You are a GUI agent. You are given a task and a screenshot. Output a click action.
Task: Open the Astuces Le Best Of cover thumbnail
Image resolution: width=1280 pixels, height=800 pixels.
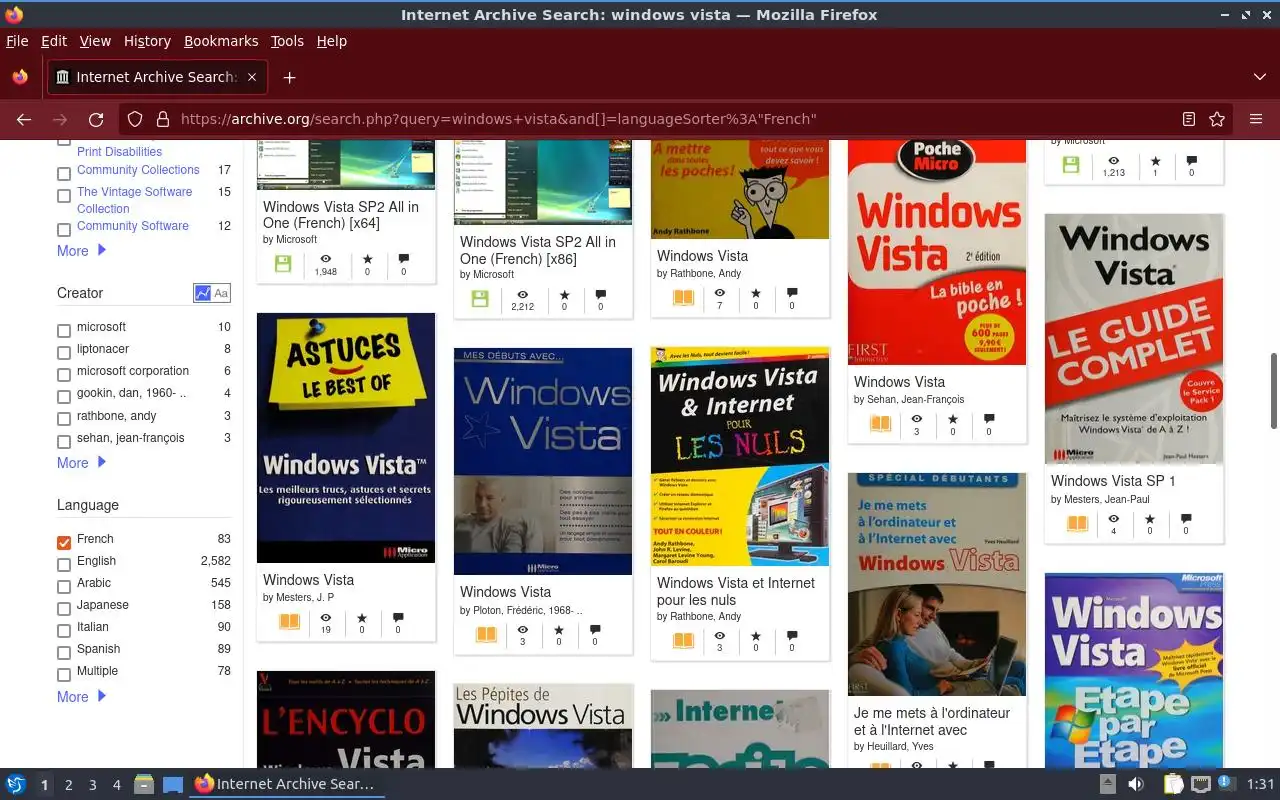coord(346,438)
